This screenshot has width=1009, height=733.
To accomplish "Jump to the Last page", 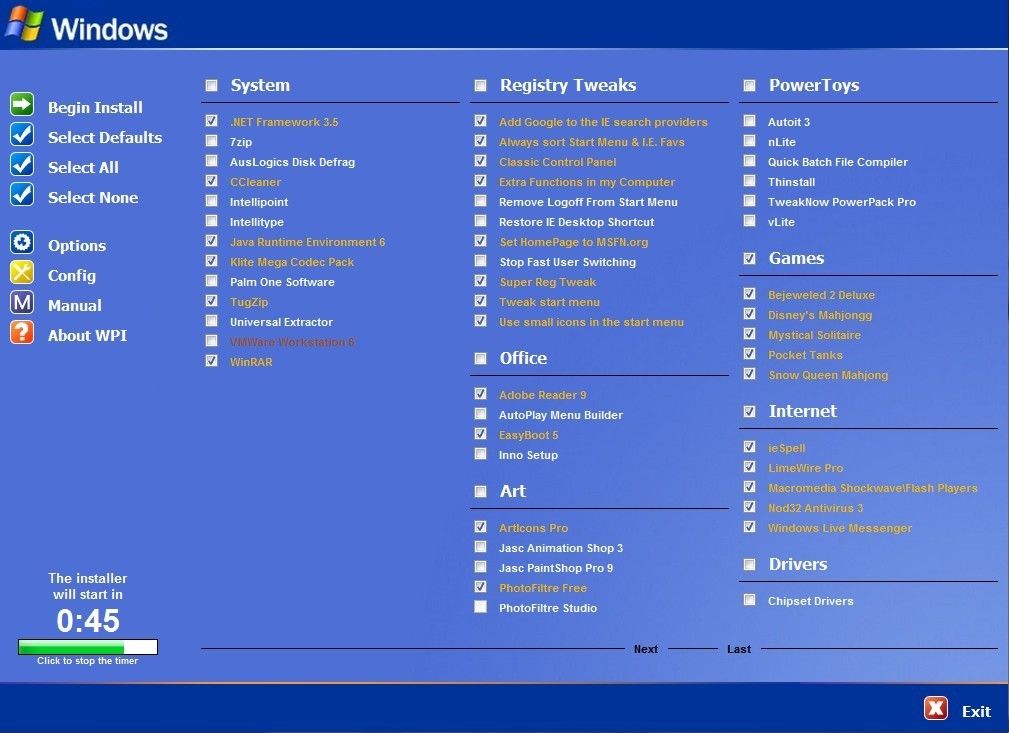I will [739, 649].
